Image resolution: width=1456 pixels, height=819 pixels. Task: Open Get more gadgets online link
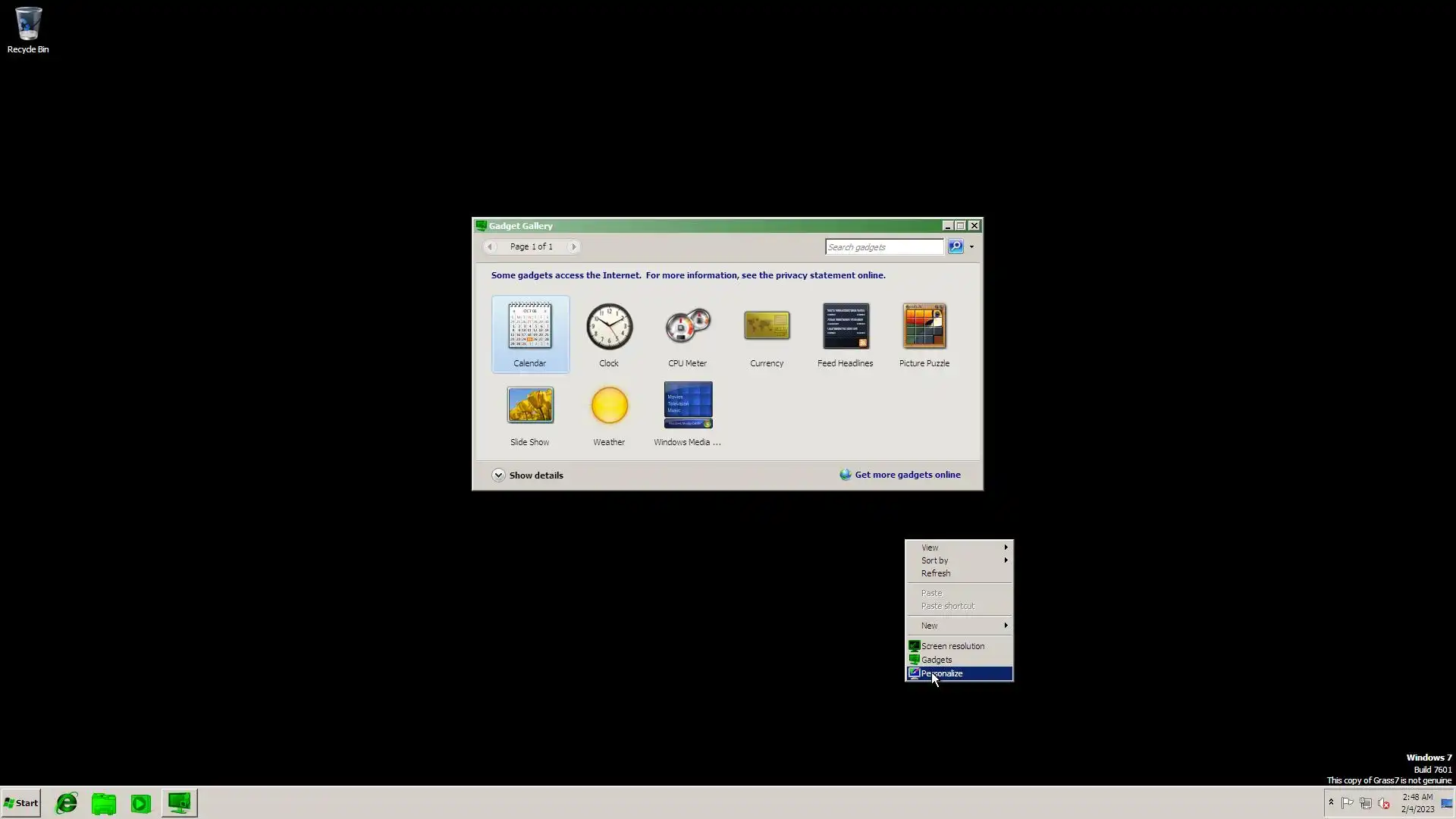(907, 475)
